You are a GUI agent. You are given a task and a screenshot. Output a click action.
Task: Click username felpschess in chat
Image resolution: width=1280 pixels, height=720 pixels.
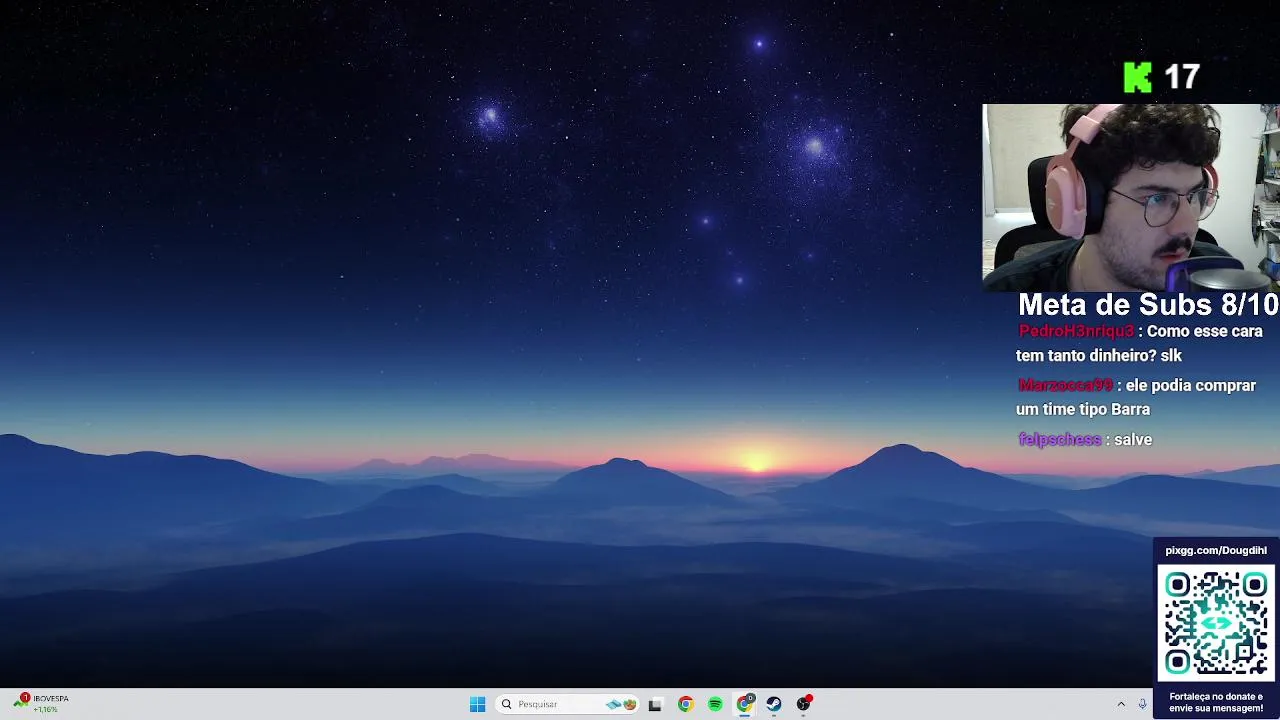[x=1059, y=439]
